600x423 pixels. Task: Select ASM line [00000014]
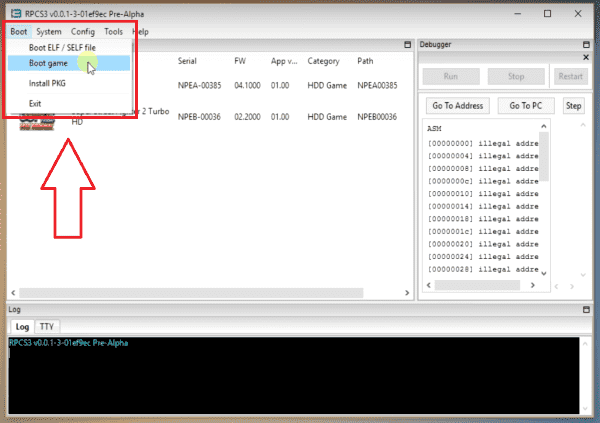tap(483, 206)
